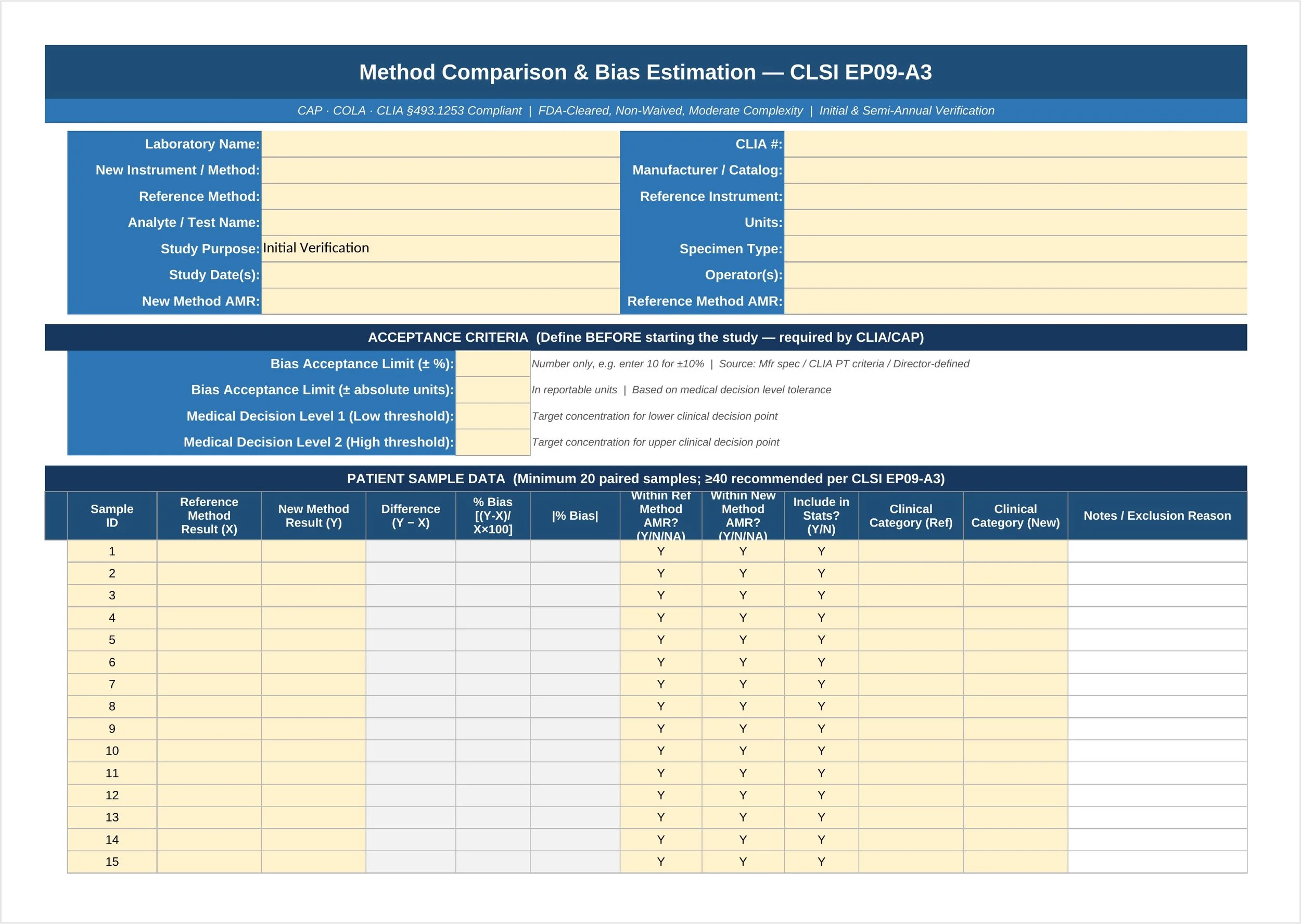Viewport: 1301px width, 924px height.
Task: Click the Bias Acceptance Limit percent field
Action: point(493,364)
